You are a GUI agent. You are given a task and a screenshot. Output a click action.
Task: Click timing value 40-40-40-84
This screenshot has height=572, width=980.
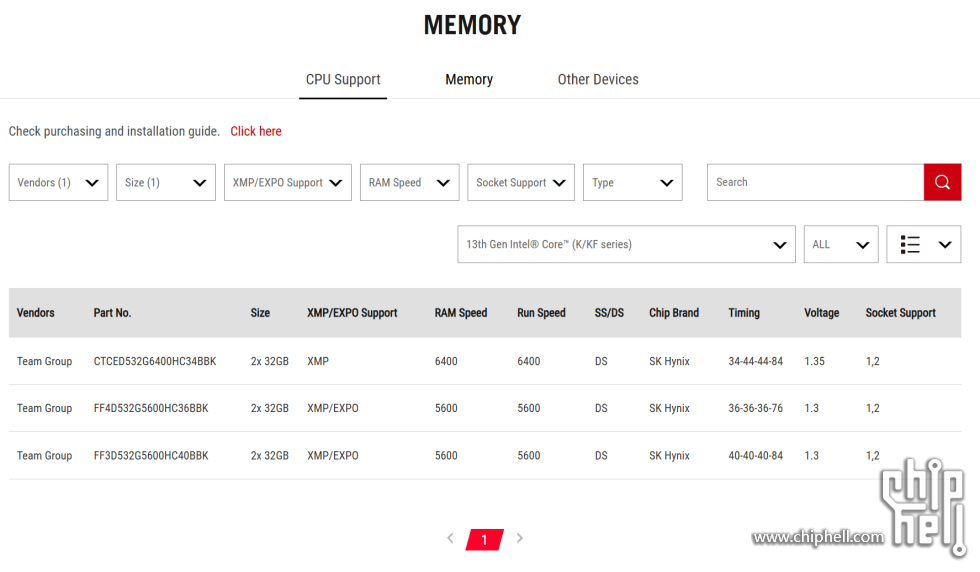point(755,456)
